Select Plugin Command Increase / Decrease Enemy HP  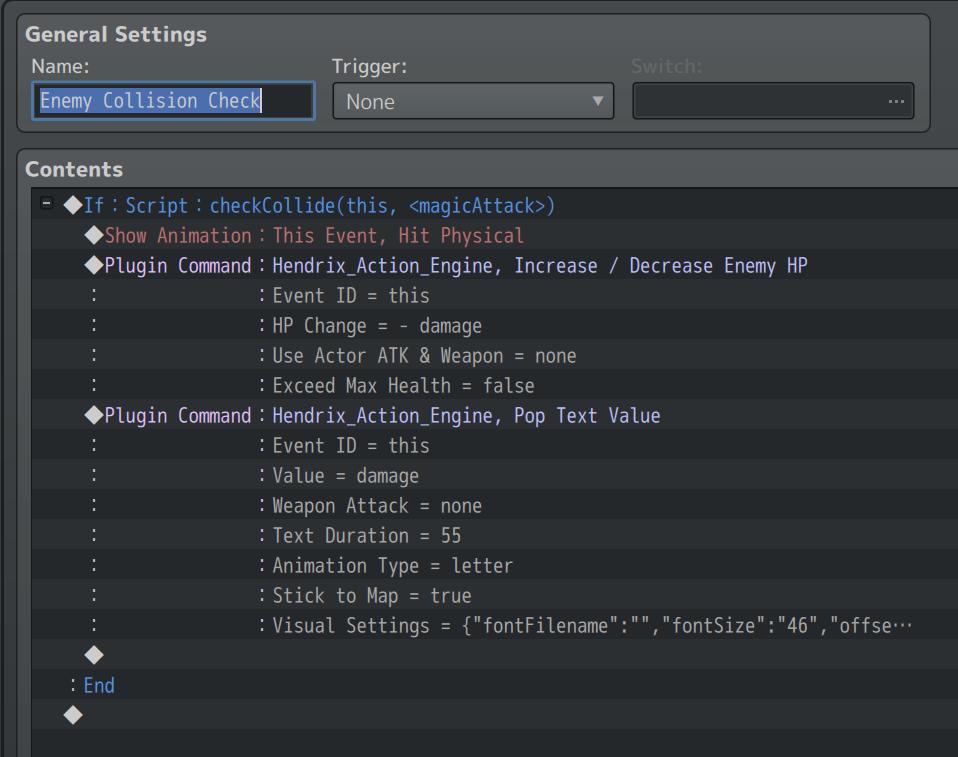coord(495,265)
